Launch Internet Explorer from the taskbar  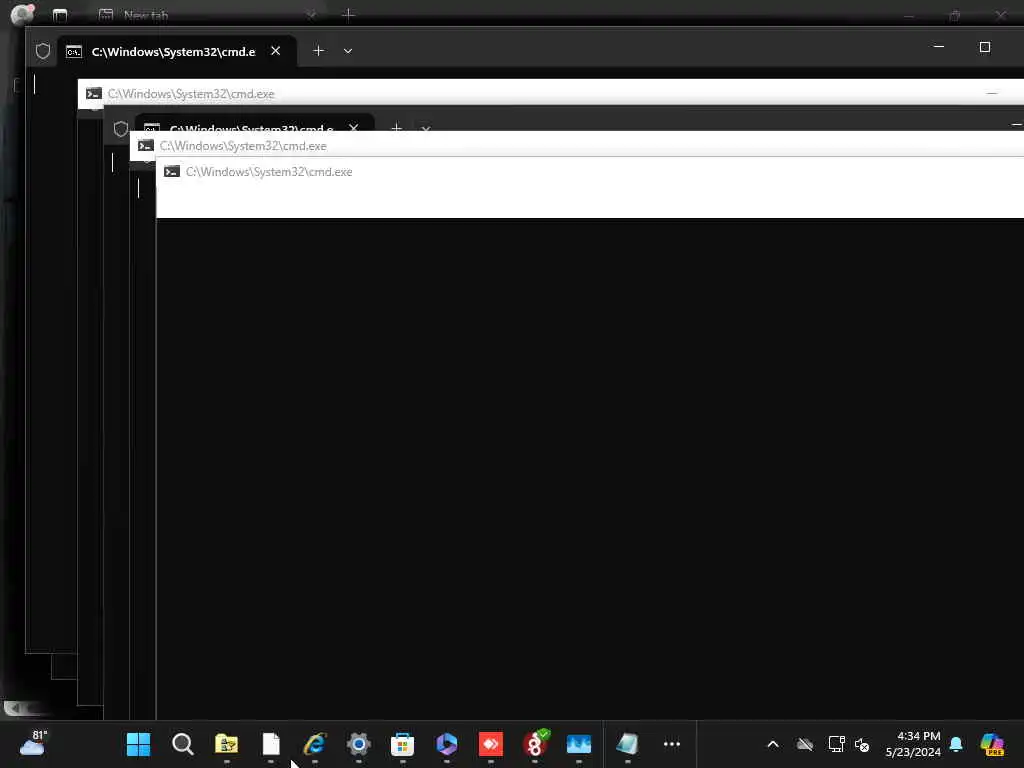click(x=315, y=744)
